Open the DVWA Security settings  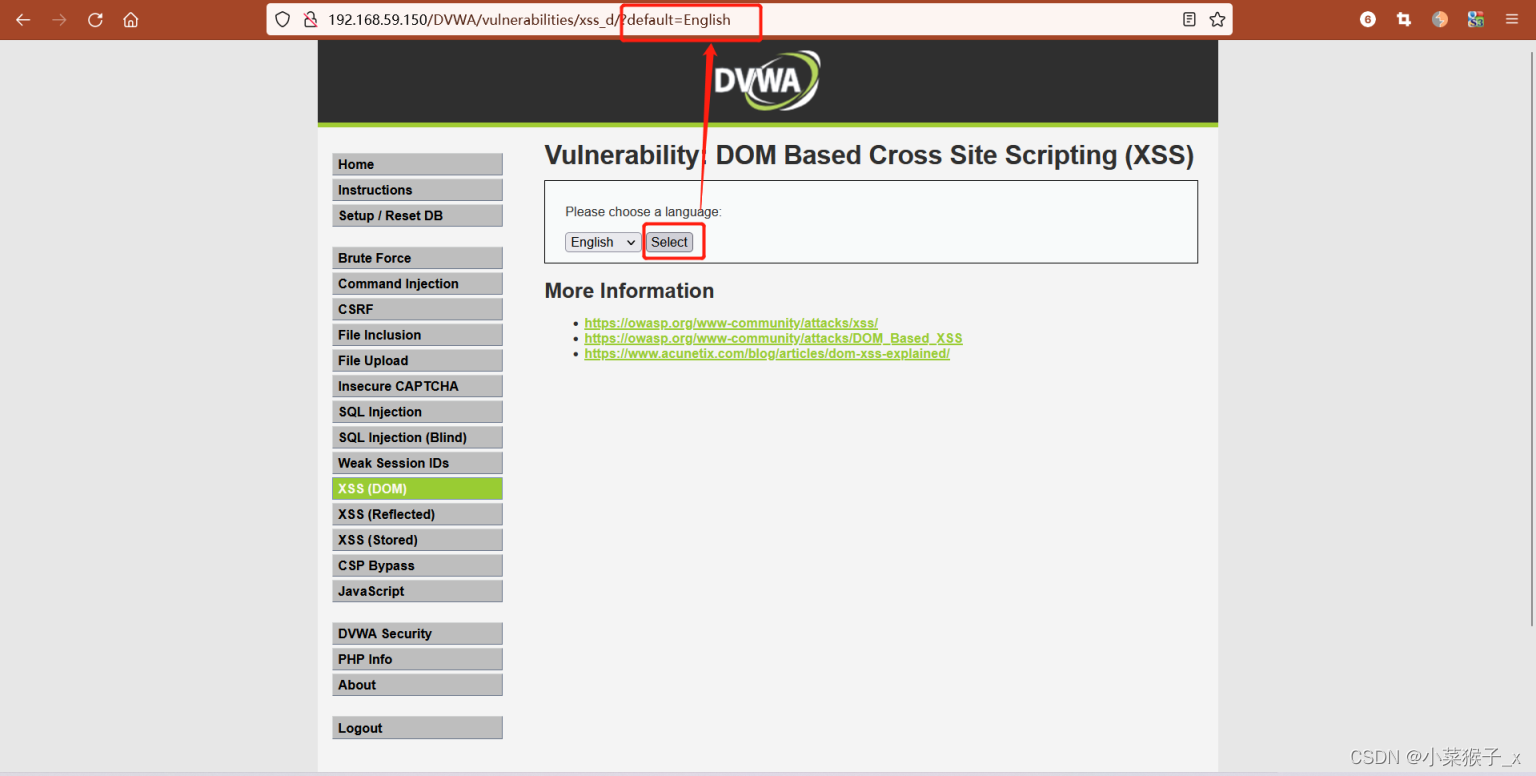tap(417, 634)
